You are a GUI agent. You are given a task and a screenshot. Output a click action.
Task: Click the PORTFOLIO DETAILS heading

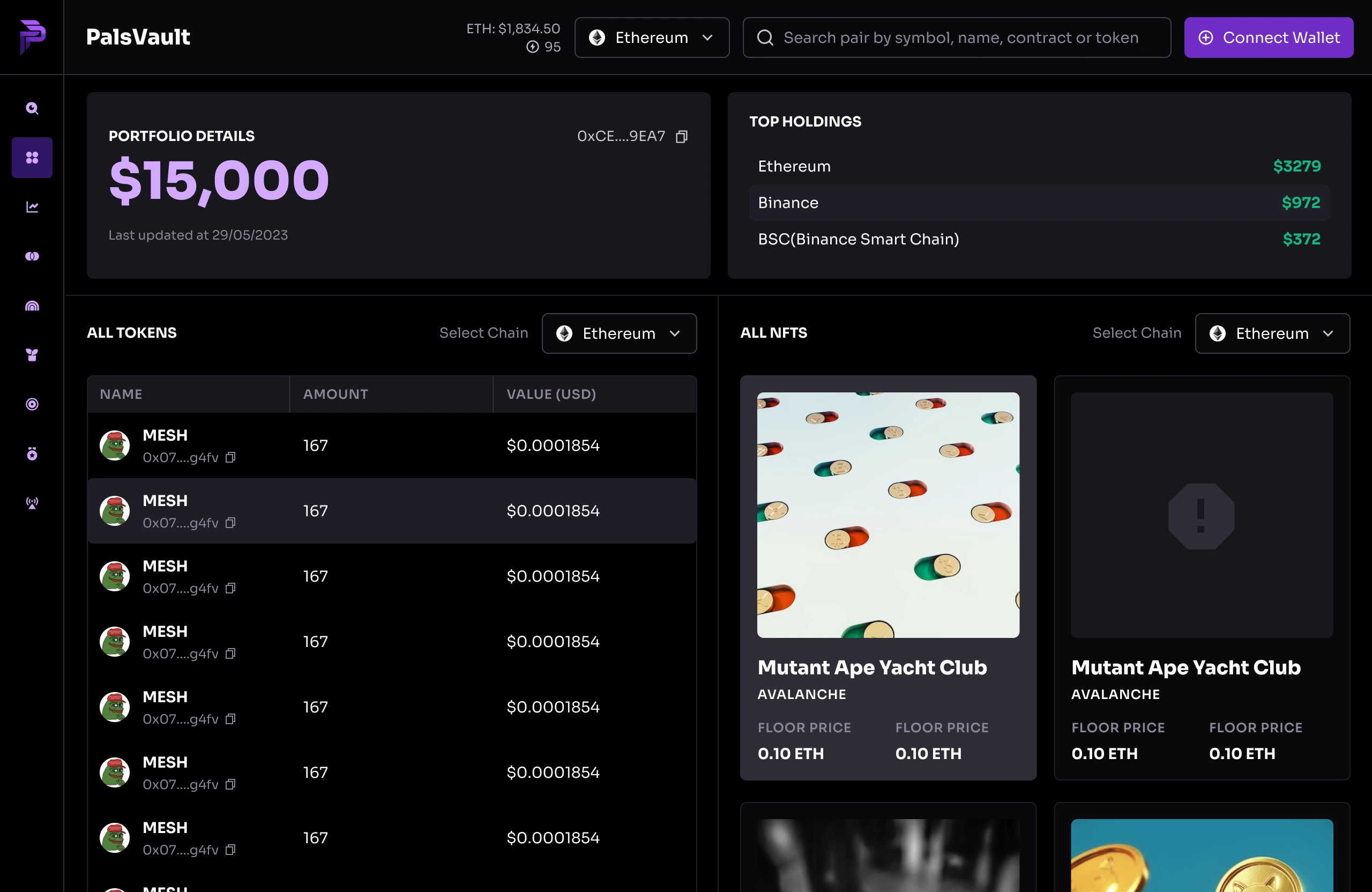tap(182, 136)
